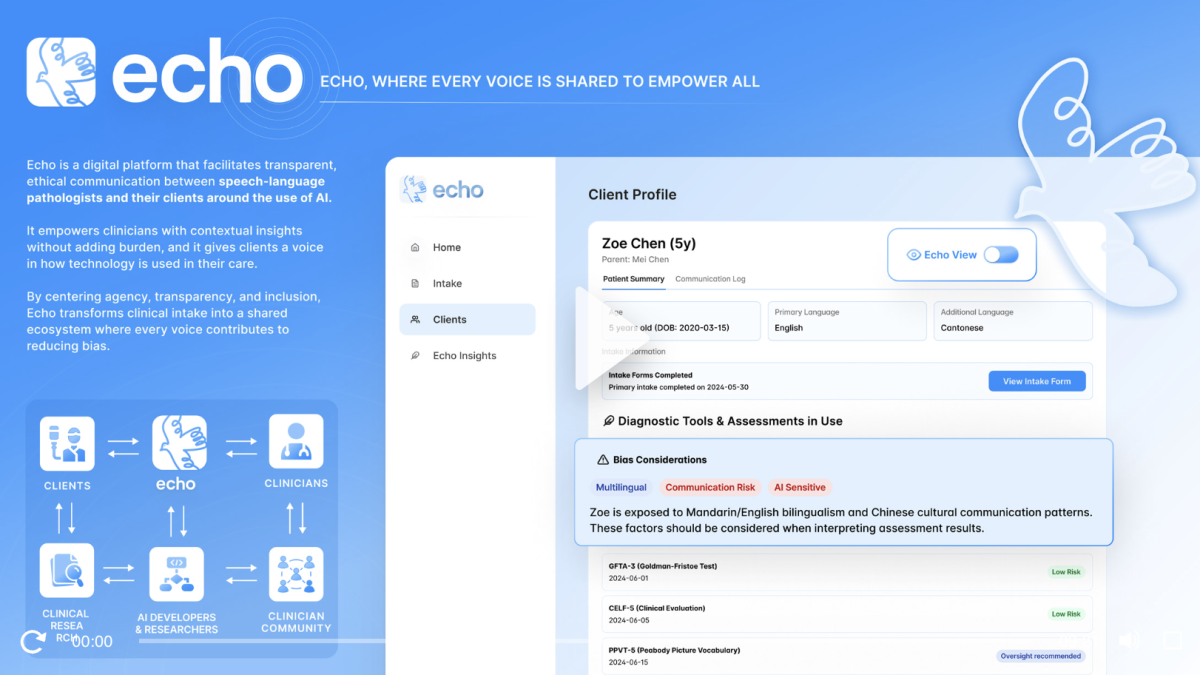Click the replay icon beside the timestamp
The image size is (1200, 675).
point(33,641)
